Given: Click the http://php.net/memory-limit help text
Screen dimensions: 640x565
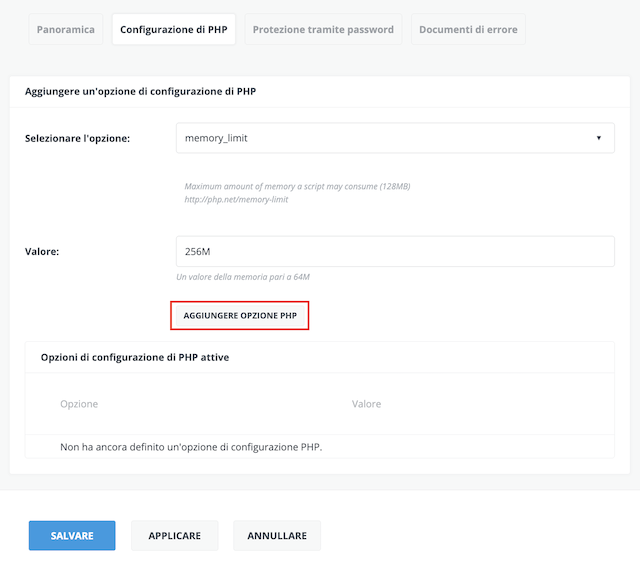Looking at the screenshot, I should (x=236, y=200).
